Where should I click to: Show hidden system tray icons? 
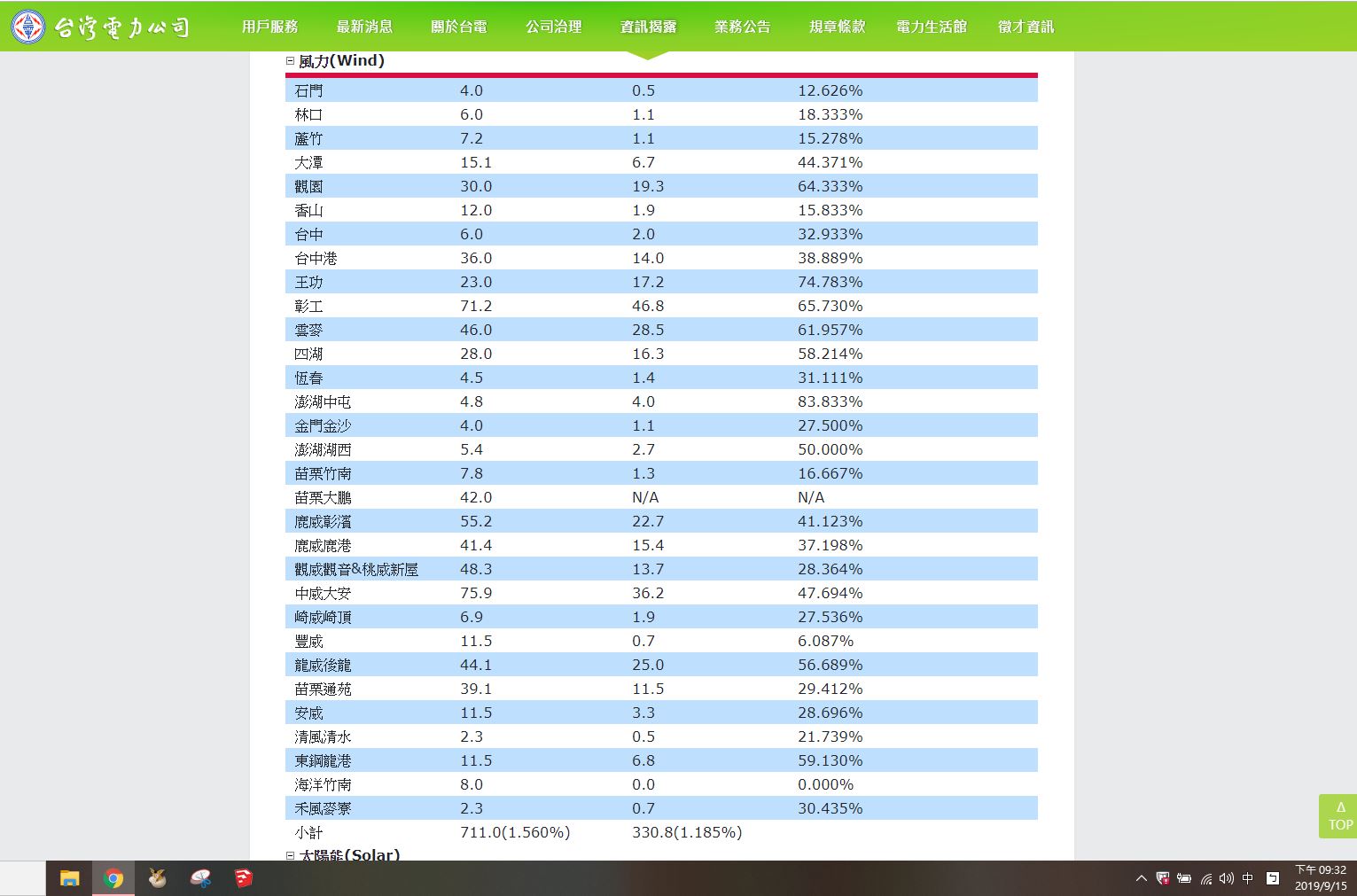click(1142, 878)
